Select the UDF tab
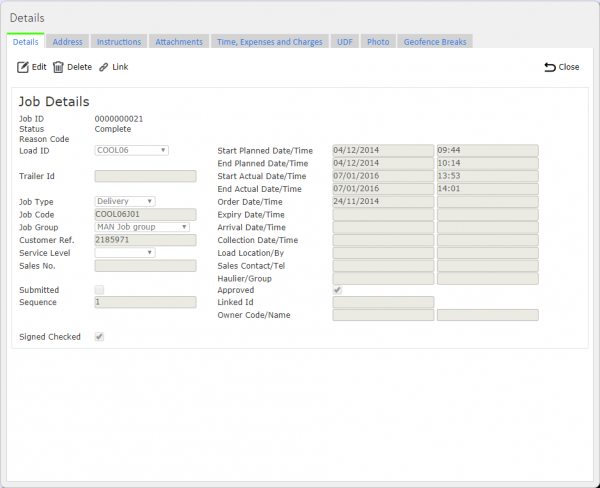The width and height of the screenshot is (600, 488). (x=345, y=42)
